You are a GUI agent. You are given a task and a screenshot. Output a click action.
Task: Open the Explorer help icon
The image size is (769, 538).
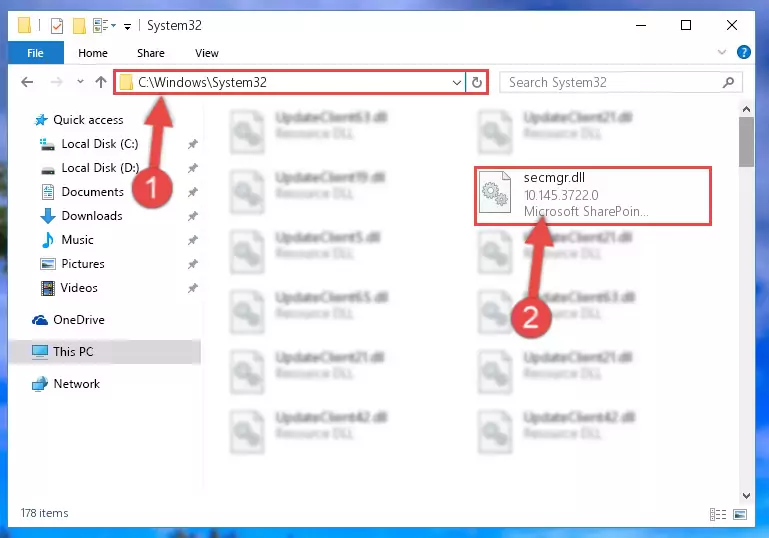click(743, 52)
